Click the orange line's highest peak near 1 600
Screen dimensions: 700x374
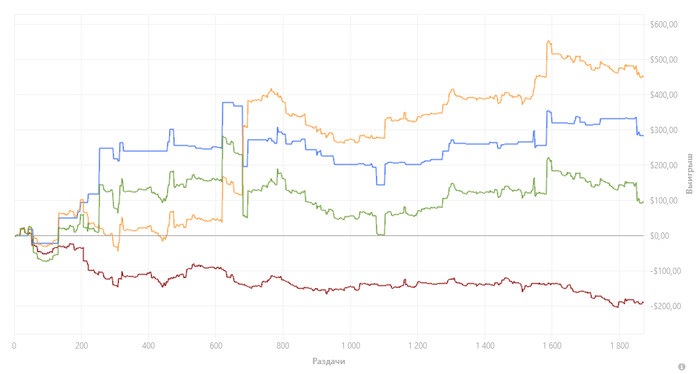[549, 42]
